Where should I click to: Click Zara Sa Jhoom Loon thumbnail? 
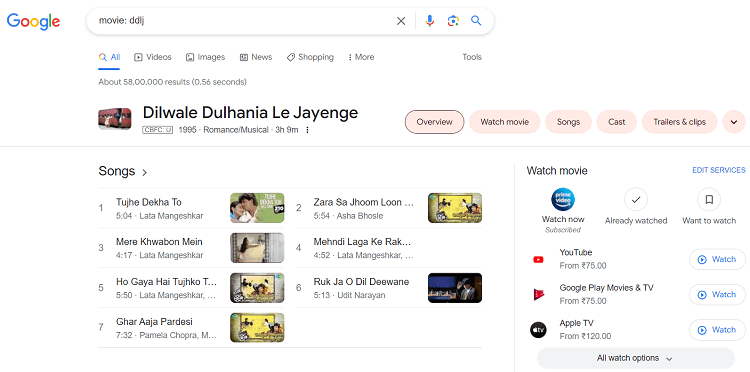[455, 208]
